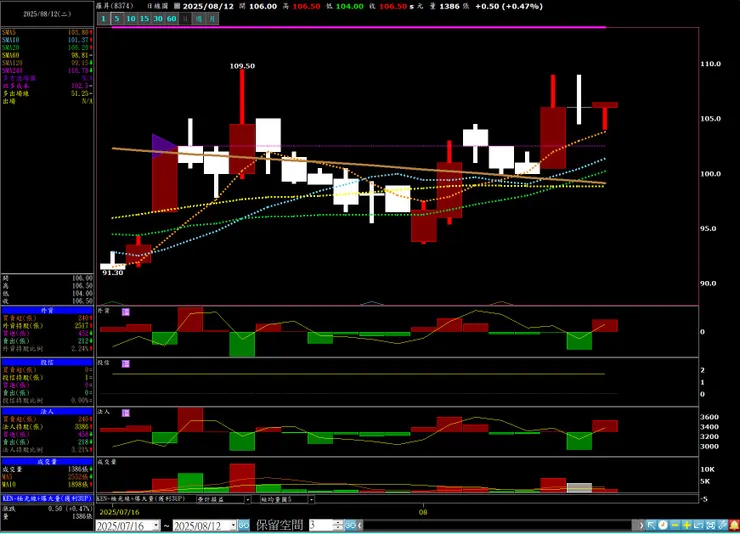Image resolution: width=740 pixels, height=534 pixels.
Task: Click the SMA60 indicator row
Action: [x=47, y=55]
